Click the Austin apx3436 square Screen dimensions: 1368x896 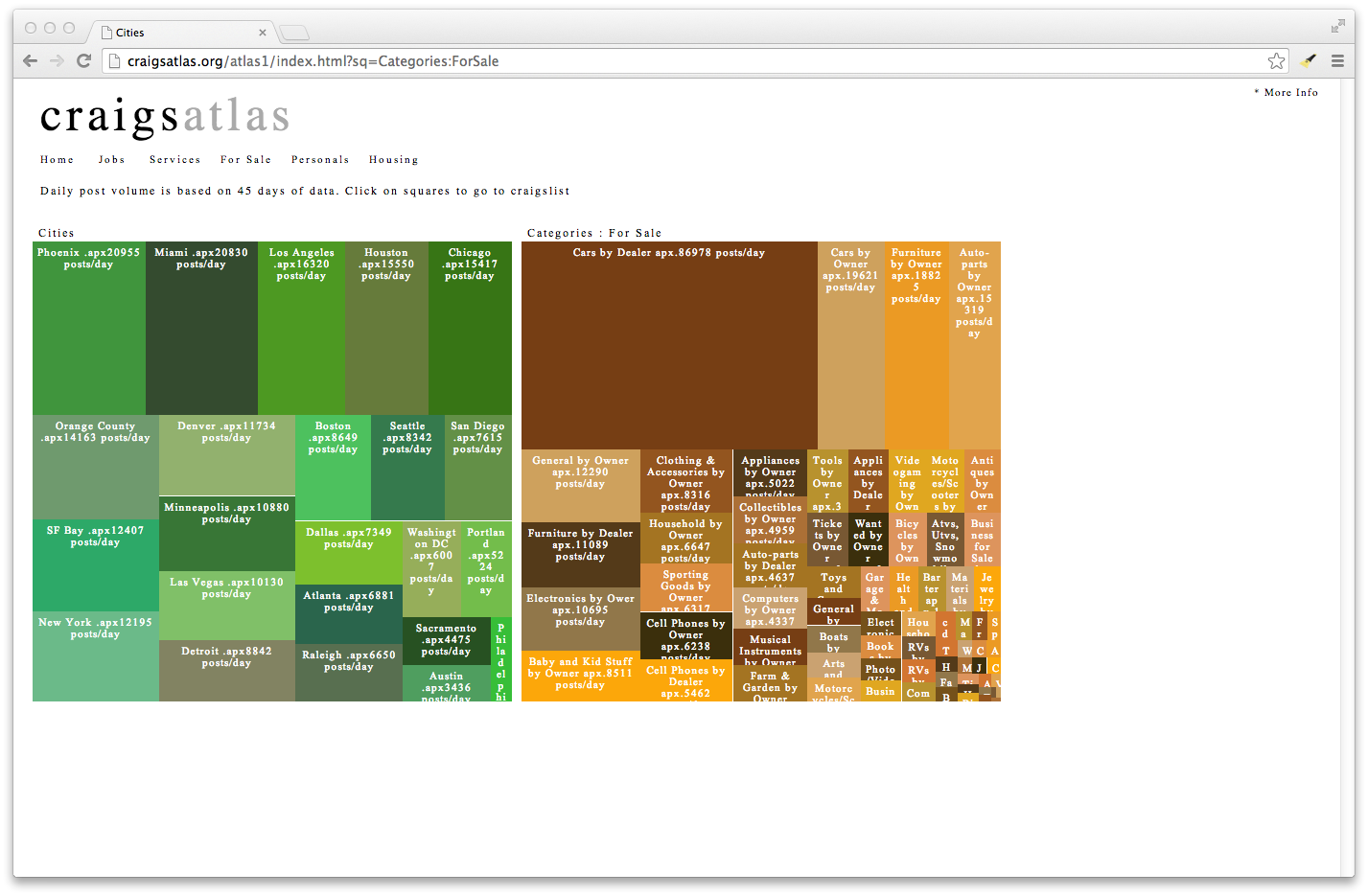(x=447, y=683)
